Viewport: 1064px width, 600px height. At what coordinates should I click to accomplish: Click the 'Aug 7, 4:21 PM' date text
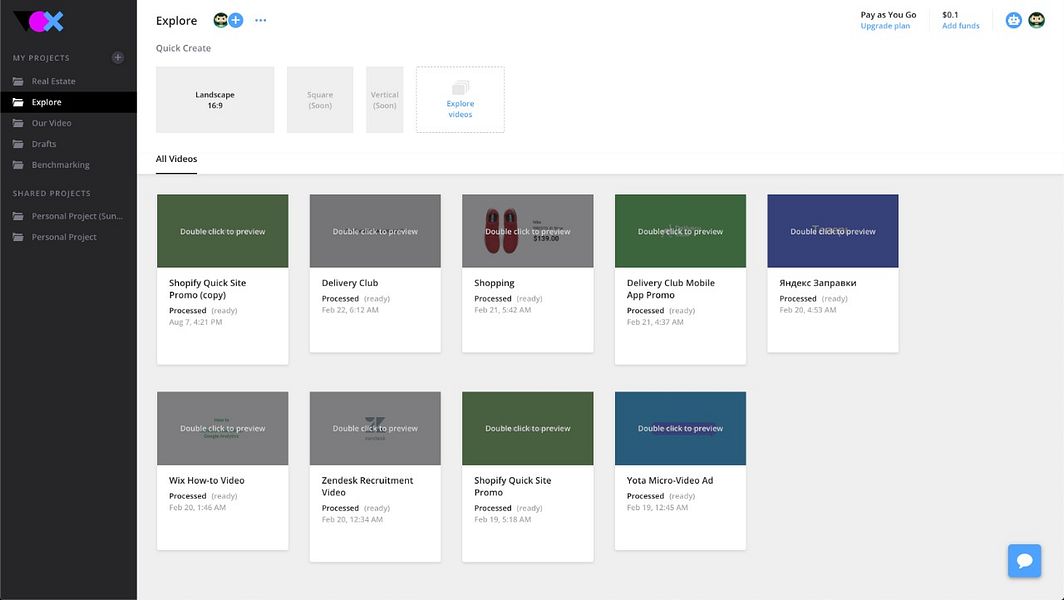(x=195, y=322)
